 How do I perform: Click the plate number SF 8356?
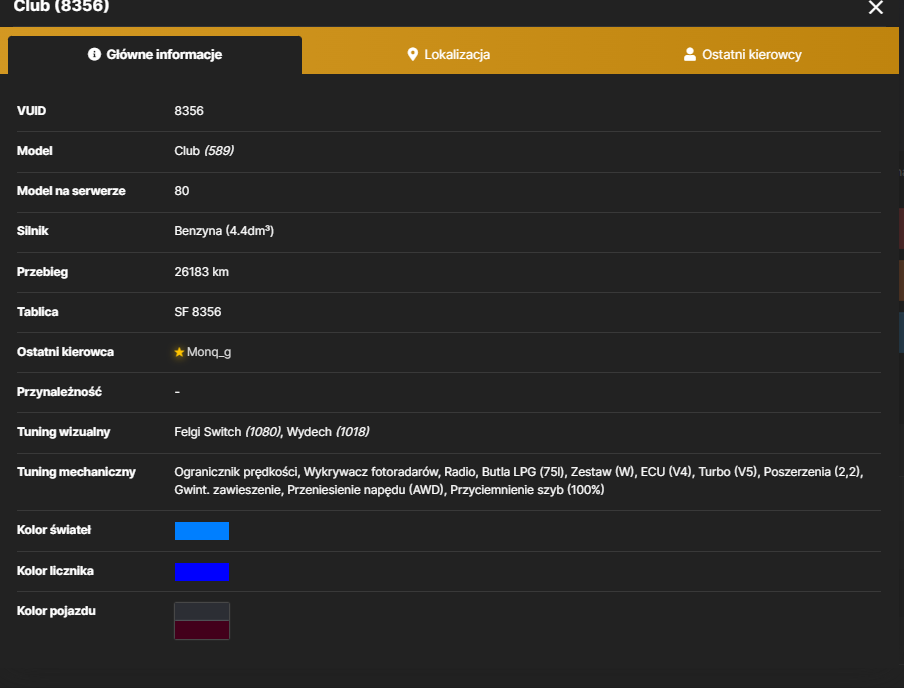coord(198,312)
